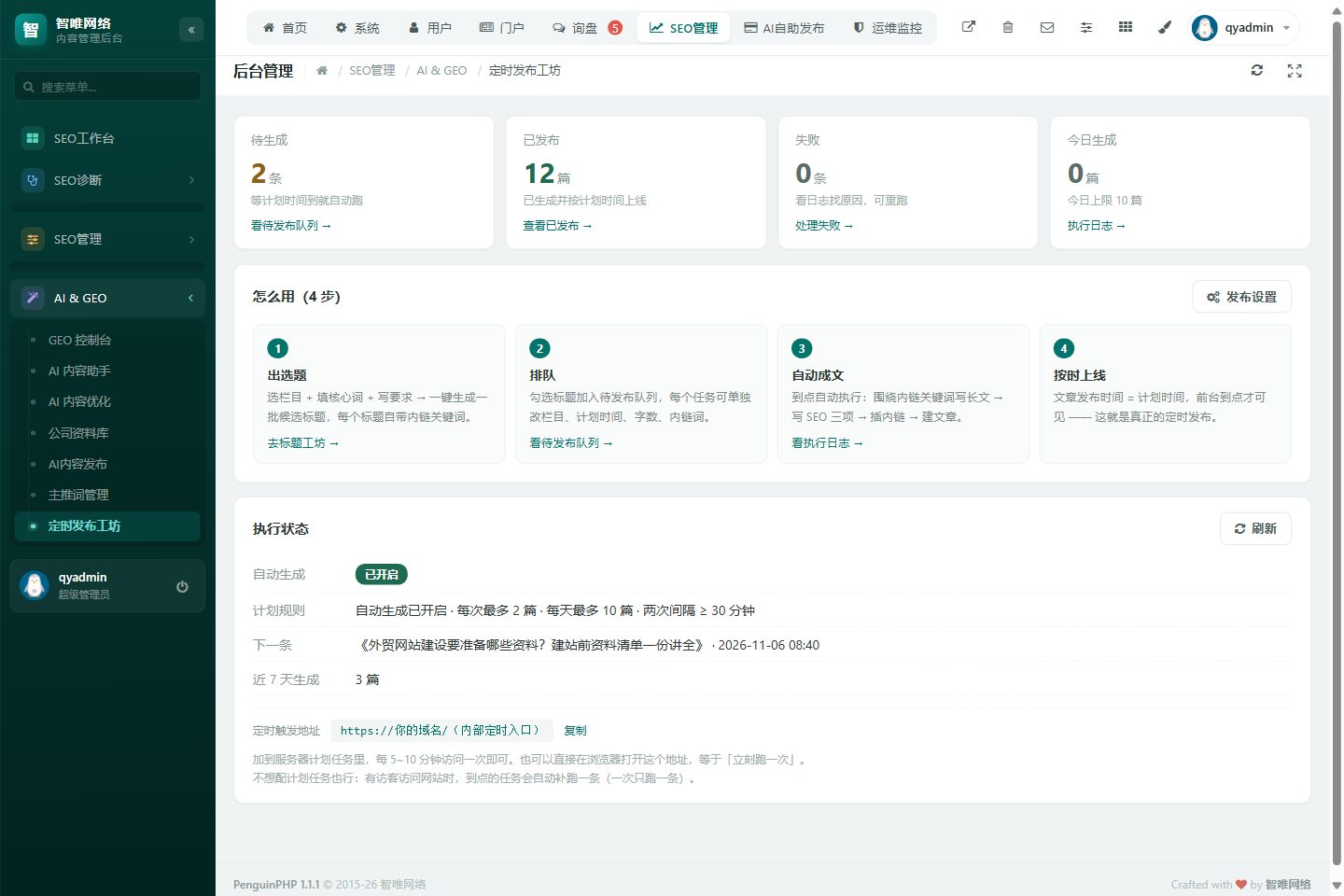Open the 查看已发布 link
The image size is (1344, 896).
tap(557, 226)
